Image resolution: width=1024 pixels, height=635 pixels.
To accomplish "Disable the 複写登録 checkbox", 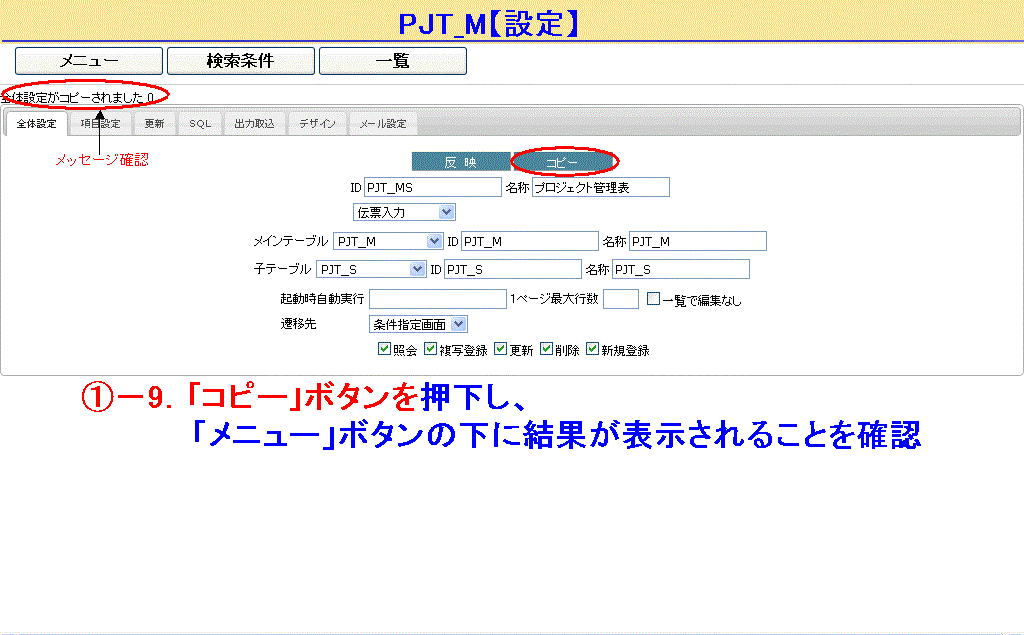I will [x=431, y=350].
